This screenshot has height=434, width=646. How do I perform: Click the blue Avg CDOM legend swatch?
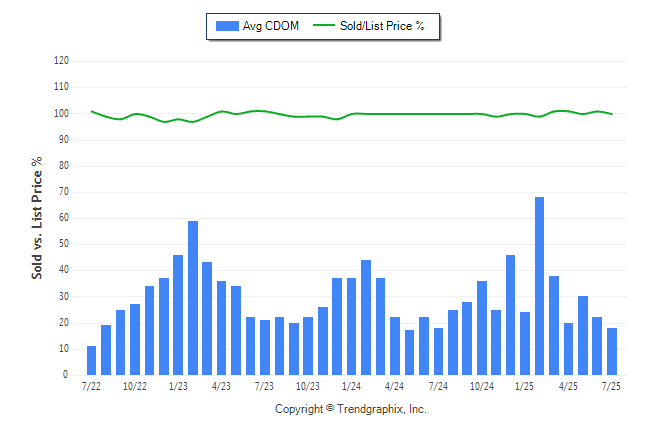pyautogui.click(x=227, y=26)
